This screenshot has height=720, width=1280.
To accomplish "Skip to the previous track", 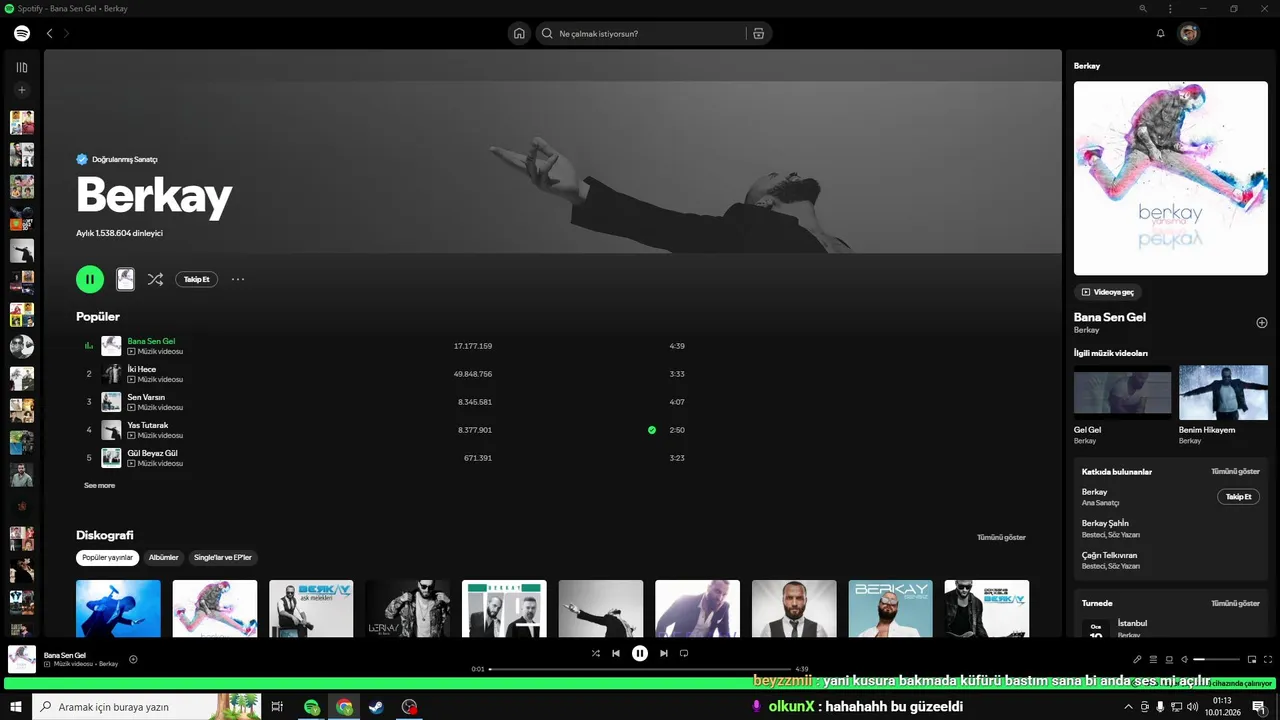I will coord(616,653).
